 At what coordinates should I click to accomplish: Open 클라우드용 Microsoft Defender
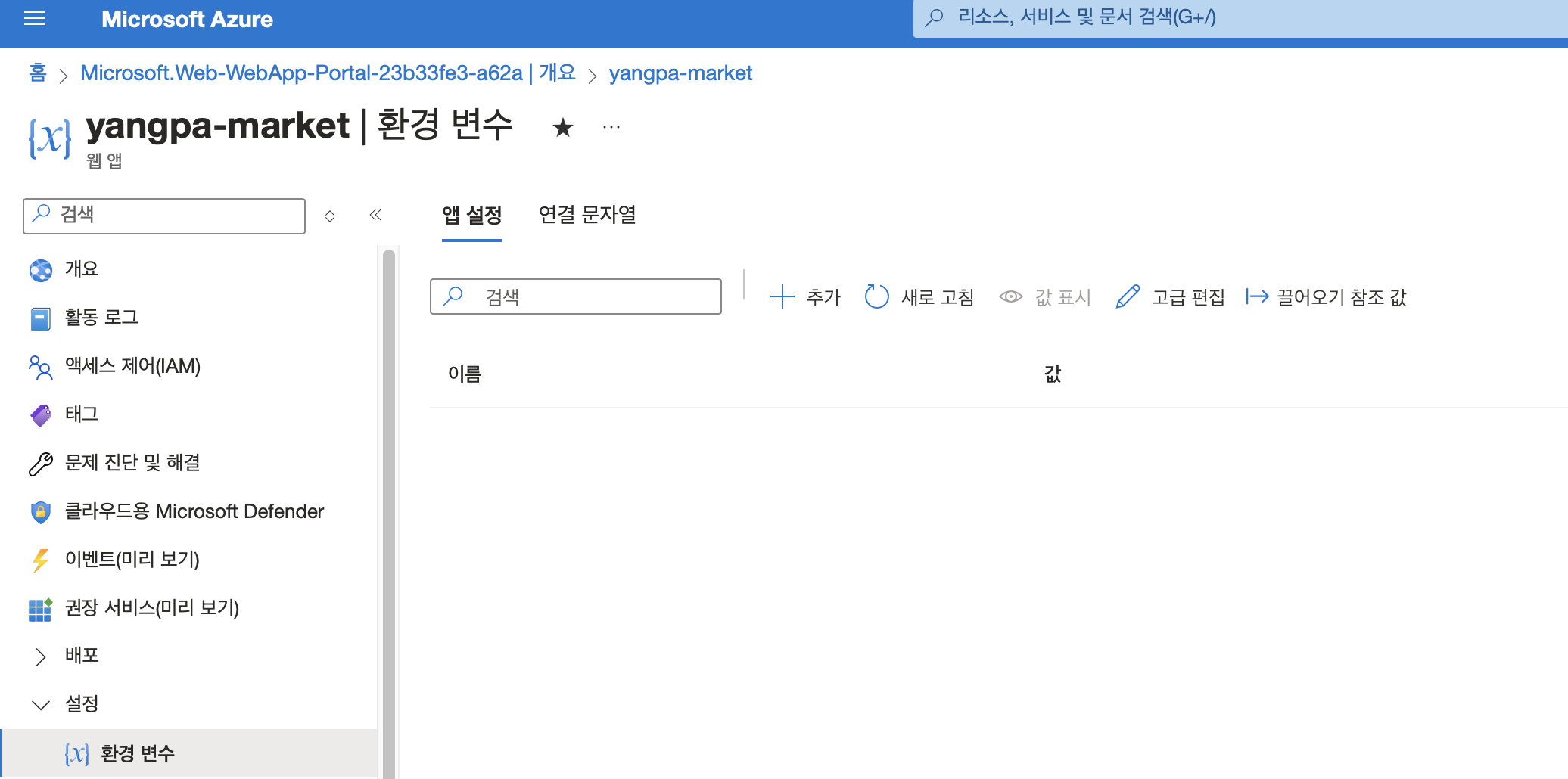194,511
